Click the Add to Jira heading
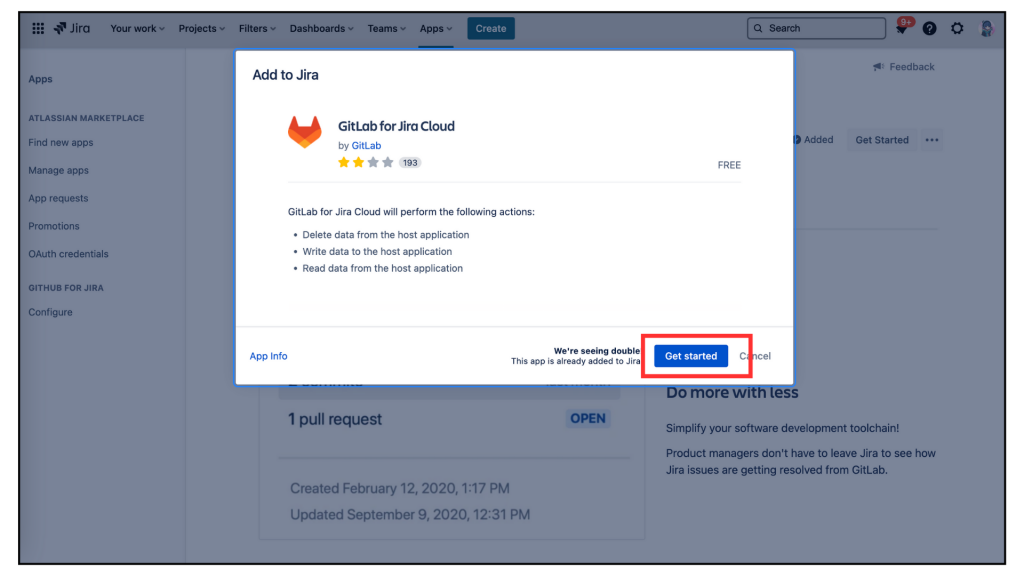The height and width of the screenshot is (576, 1024). click(285, 75)
